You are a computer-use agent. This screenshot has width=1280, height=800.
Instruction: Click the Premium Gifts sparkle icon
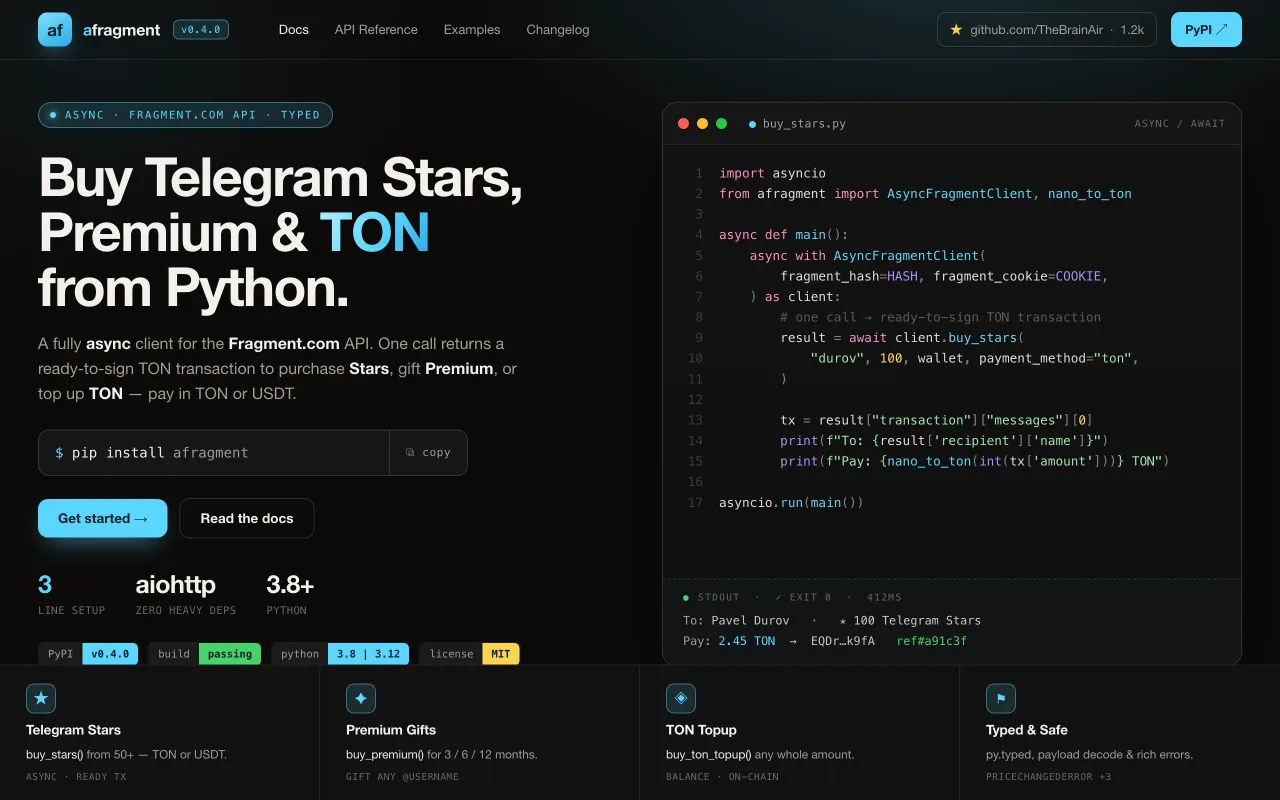coord(361,698)
